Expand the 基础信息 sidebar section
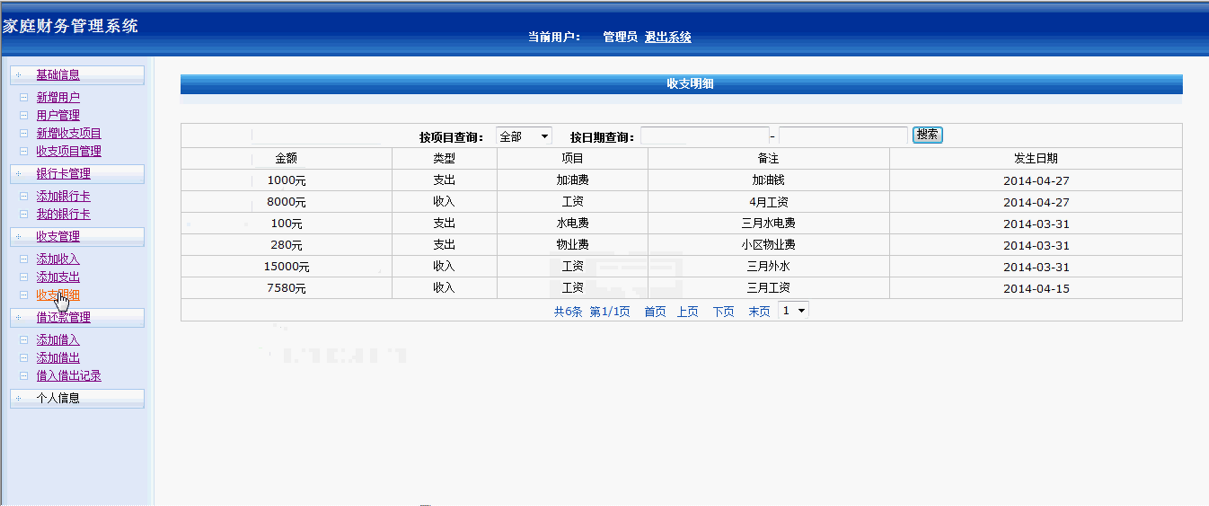 pos(77,75)
